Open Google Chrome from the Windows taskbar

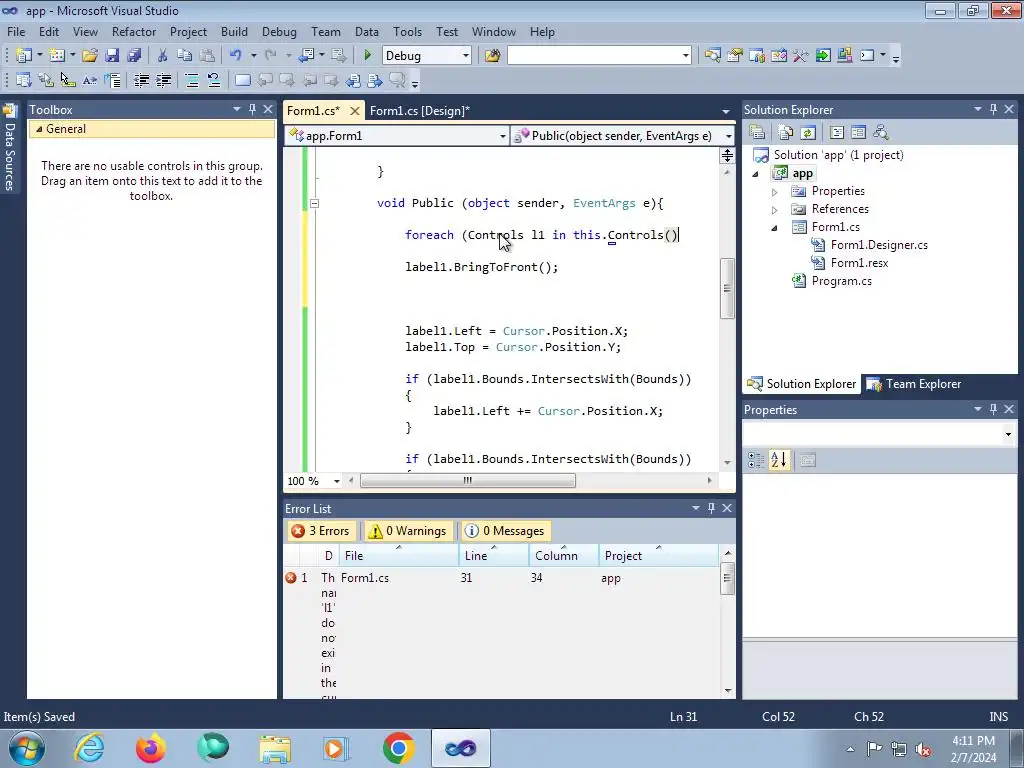[399, 748]
